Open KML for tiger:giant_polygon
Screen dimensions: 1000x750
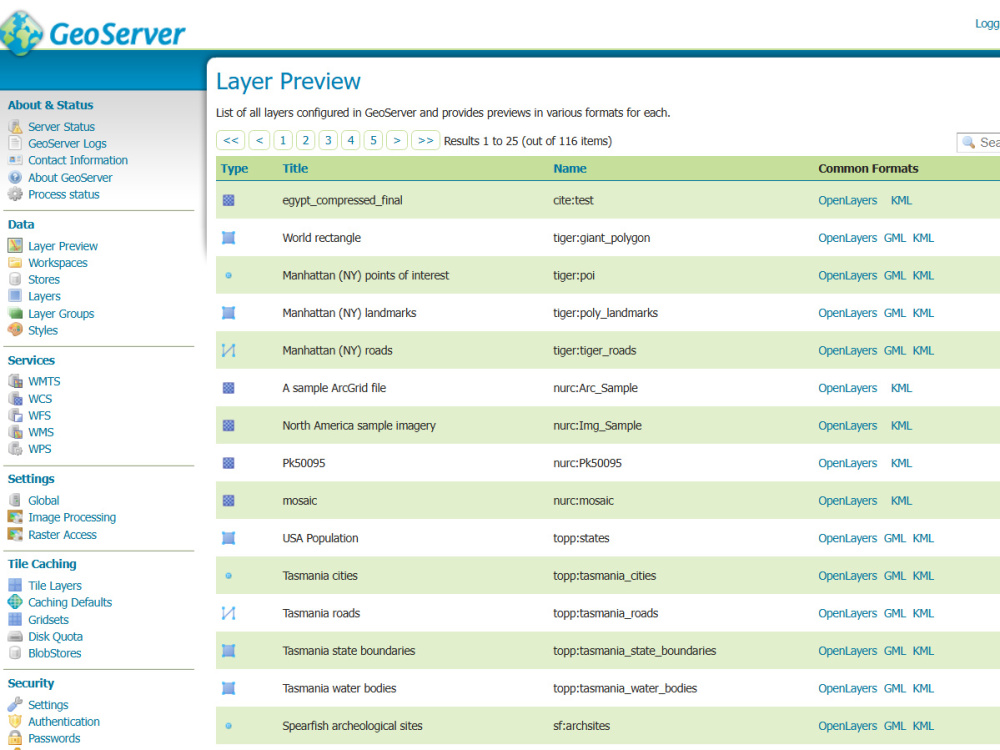click(x=923, y=238)
